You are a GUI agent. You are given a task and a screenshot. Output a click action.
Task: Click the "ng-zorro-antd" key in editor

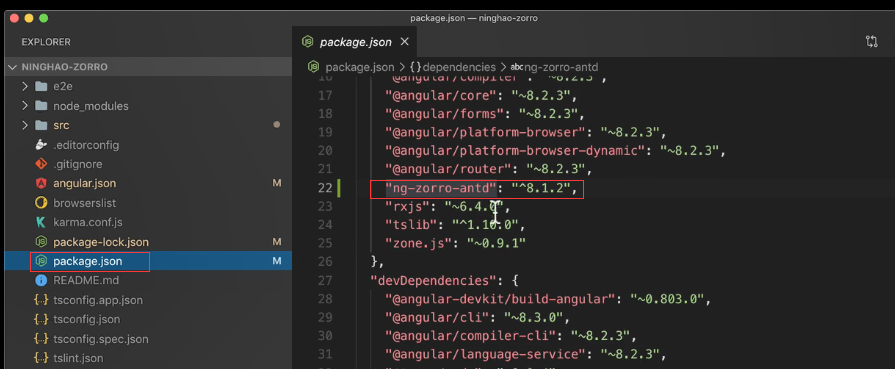(441, 188)
